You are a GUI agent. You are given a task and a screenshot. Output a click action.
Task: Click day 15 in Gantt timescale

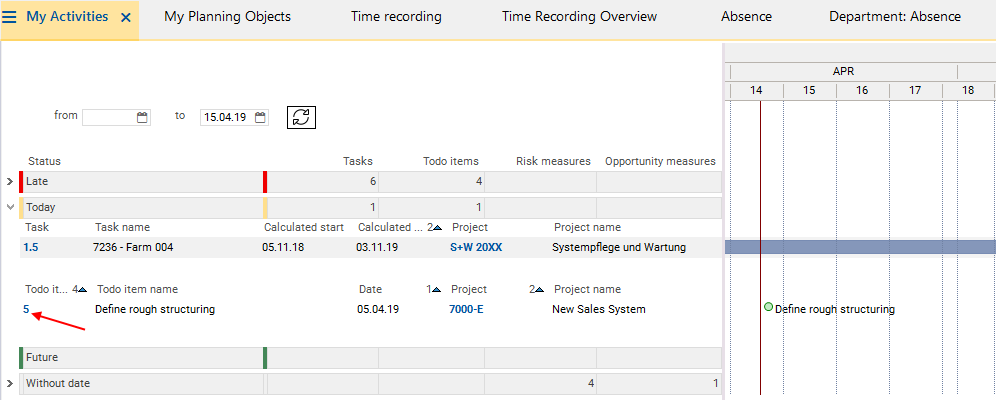coord(809,91)
